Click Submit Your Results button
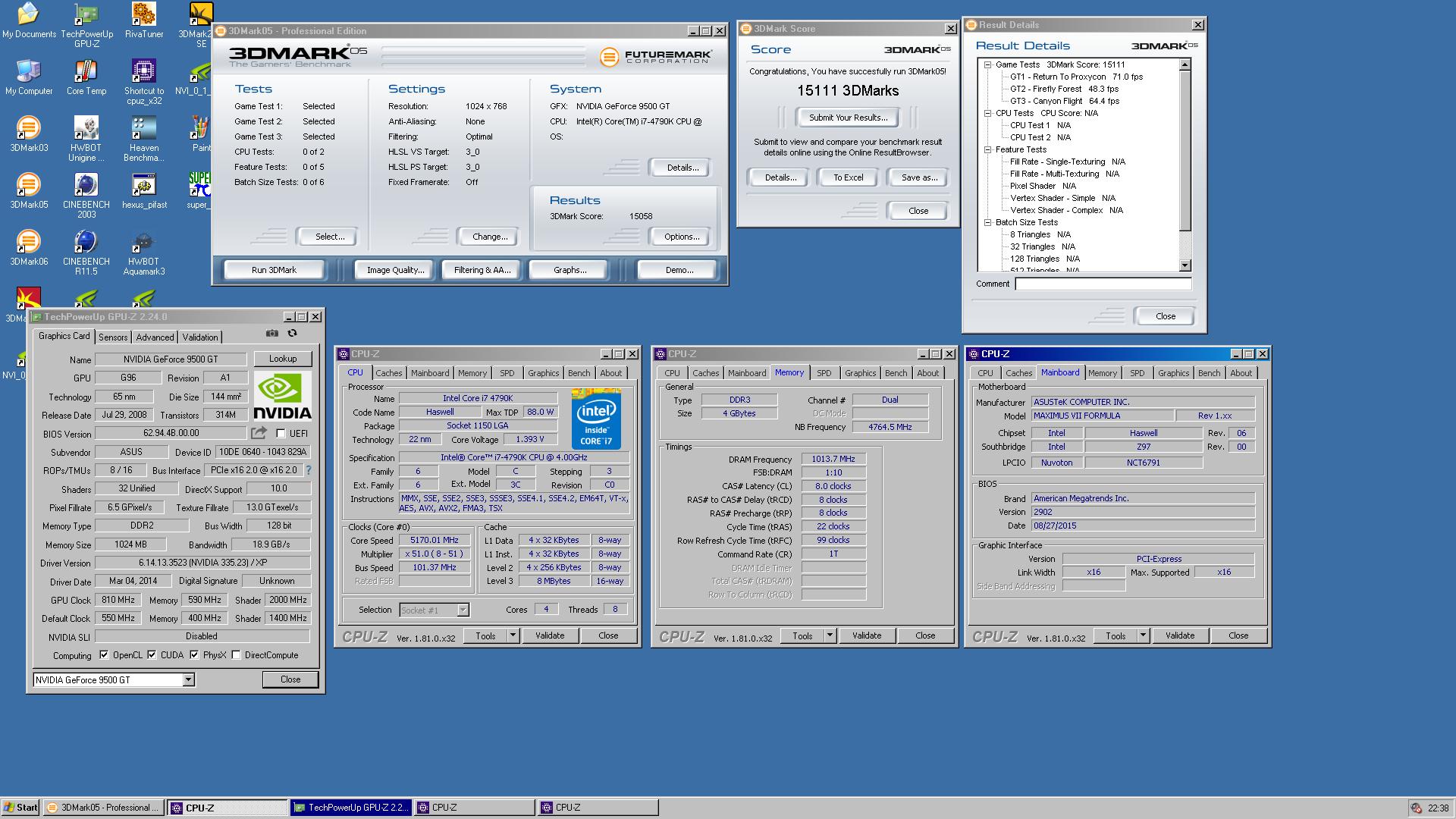This screenshot has width=1456, height=819. [848, 118]
